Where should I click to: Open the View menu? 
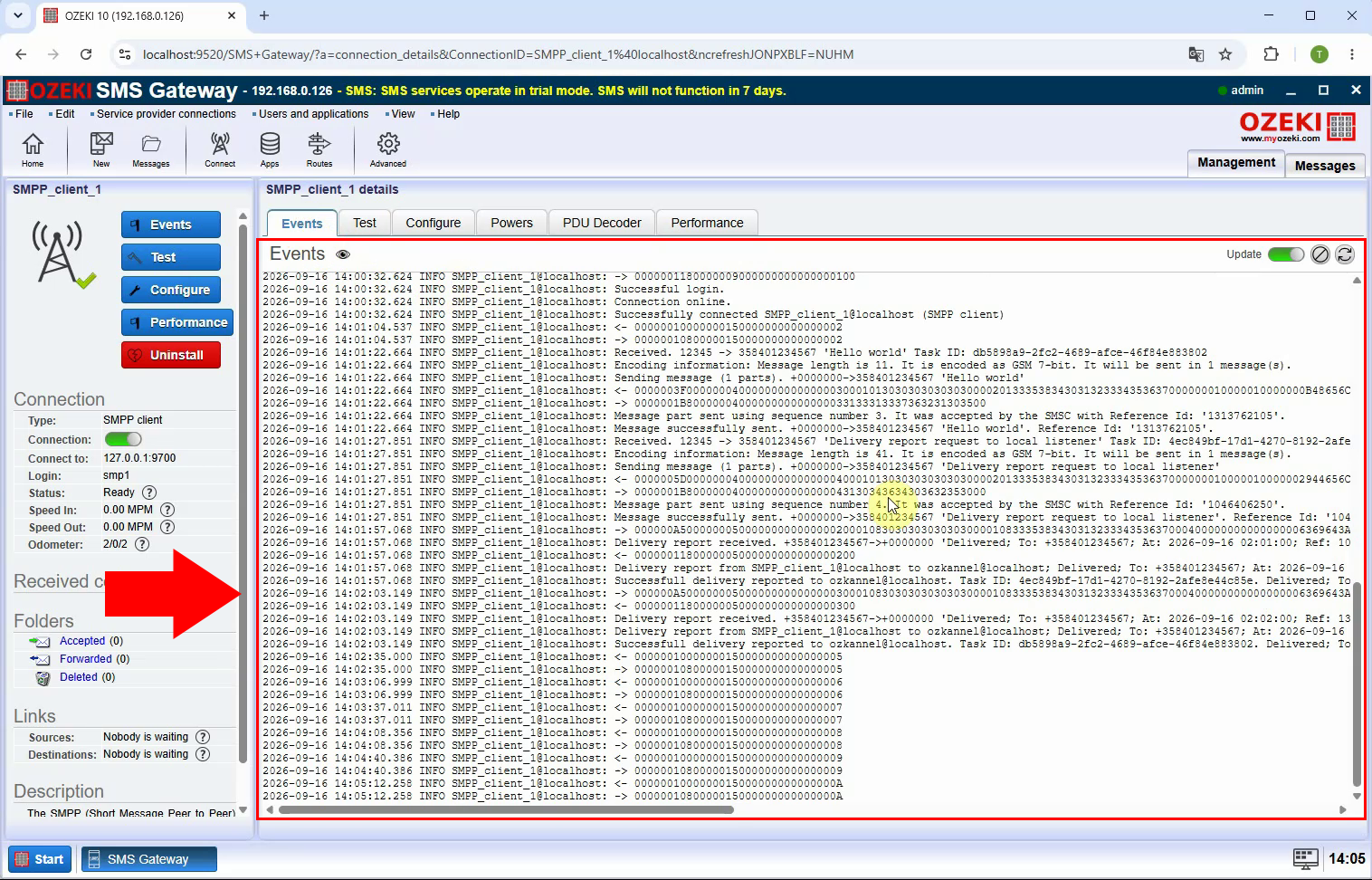point(403,114)
